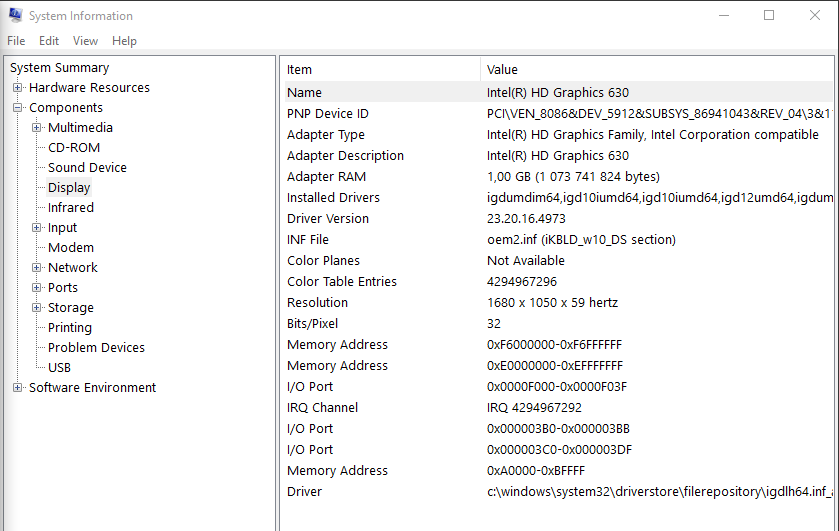The image size is (839, 531).
Task: Select the Adapter RAM row
Action: pyautogui.click(x=557, y=177)
